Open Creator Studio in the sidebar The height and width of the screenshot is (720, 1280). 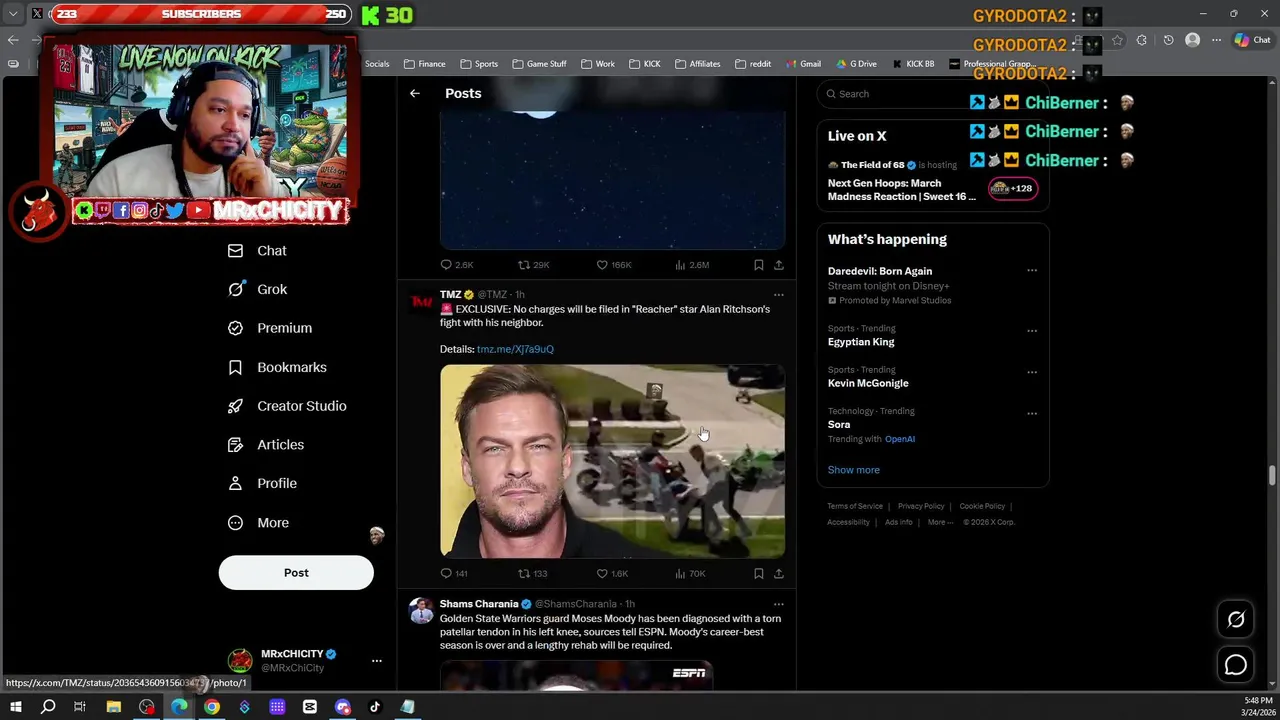pyautogui.click(x=287, y=406)
